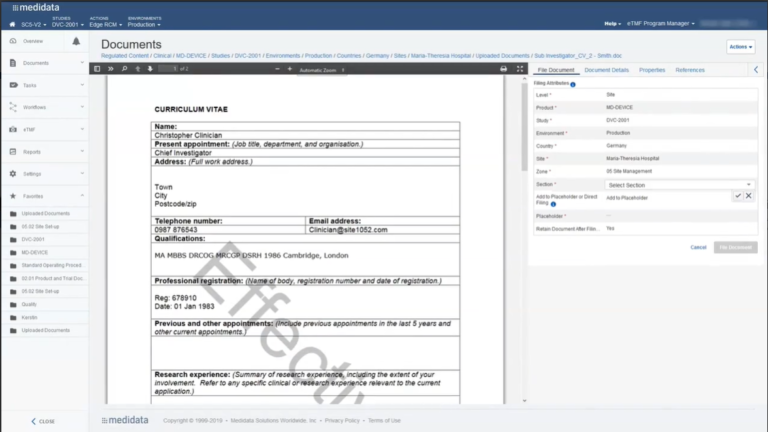Go to next page arrow

tap(150, 69)
